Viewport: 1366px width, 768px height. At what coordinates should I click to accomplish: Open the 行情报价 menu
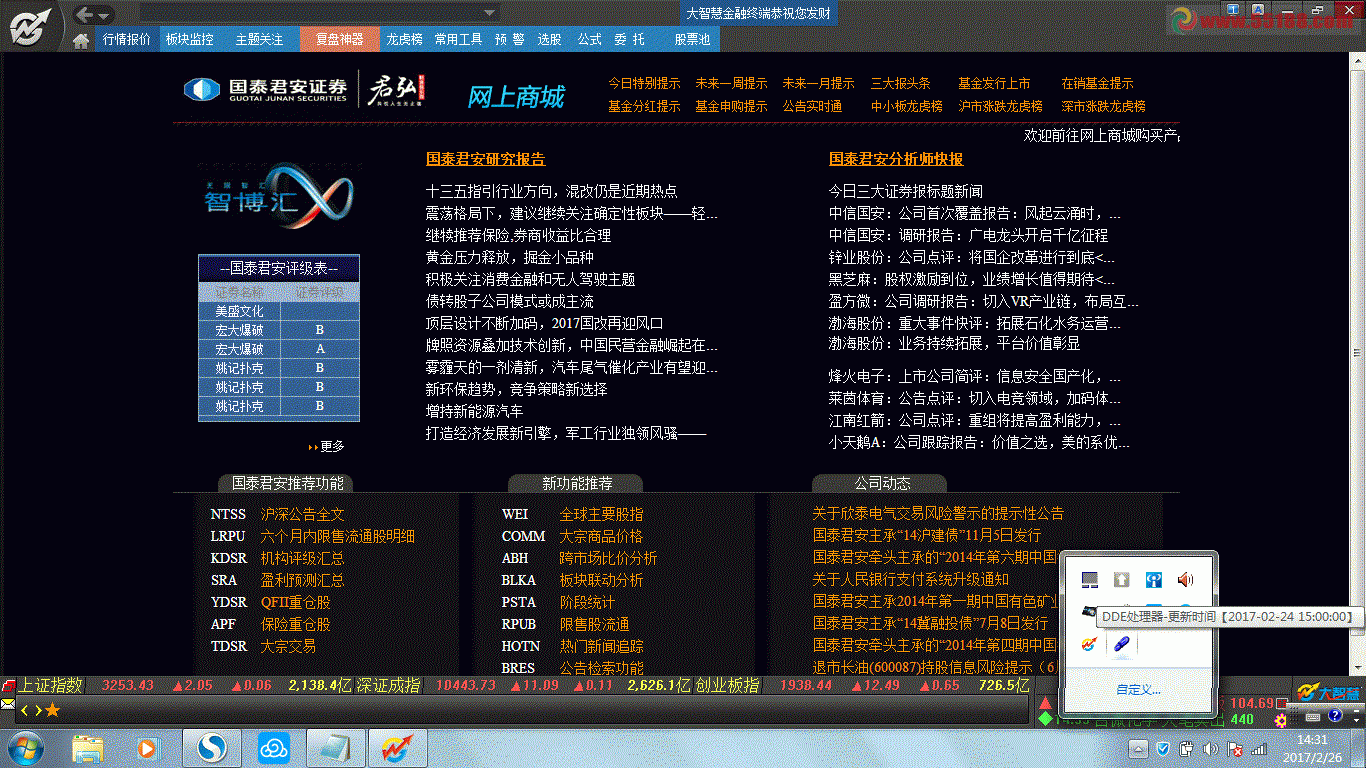[126, 39]
